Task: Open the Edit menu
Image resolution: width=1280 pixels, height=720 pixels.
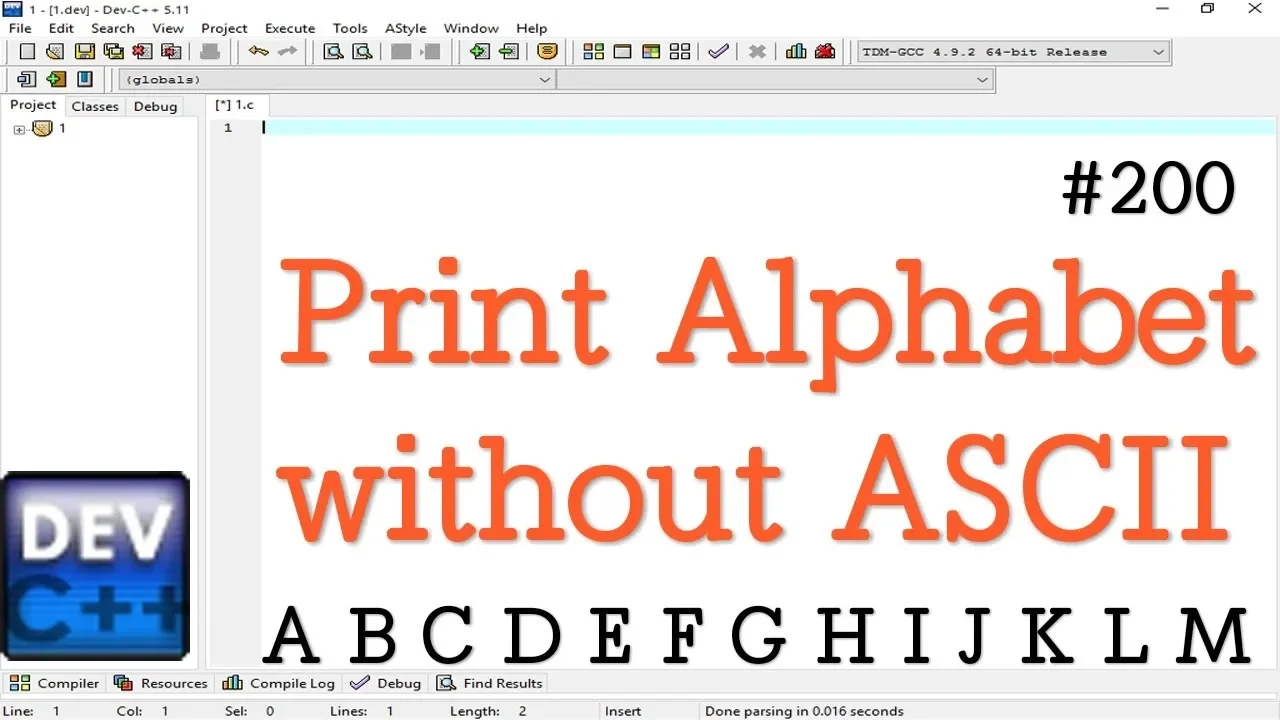Action: click(x=61, y=28)
